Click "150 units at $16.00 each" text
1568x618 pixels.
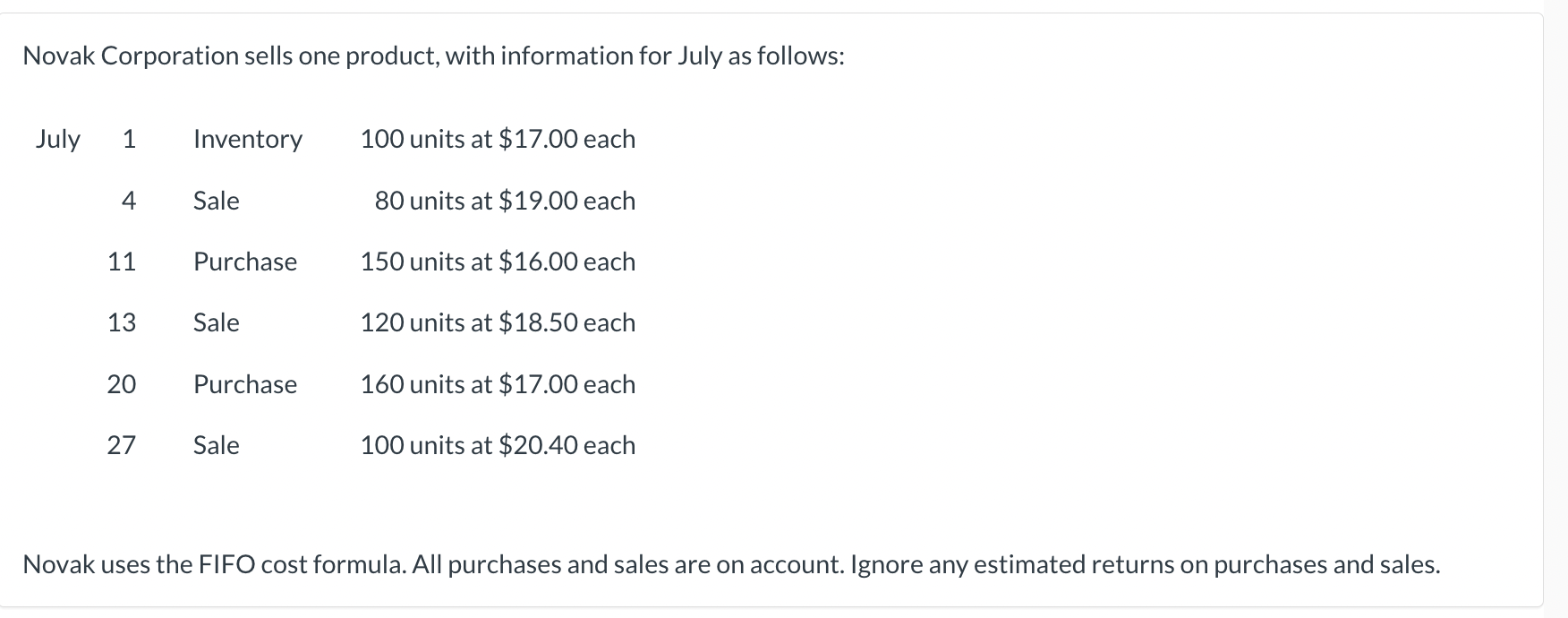[x=498, y=262]
